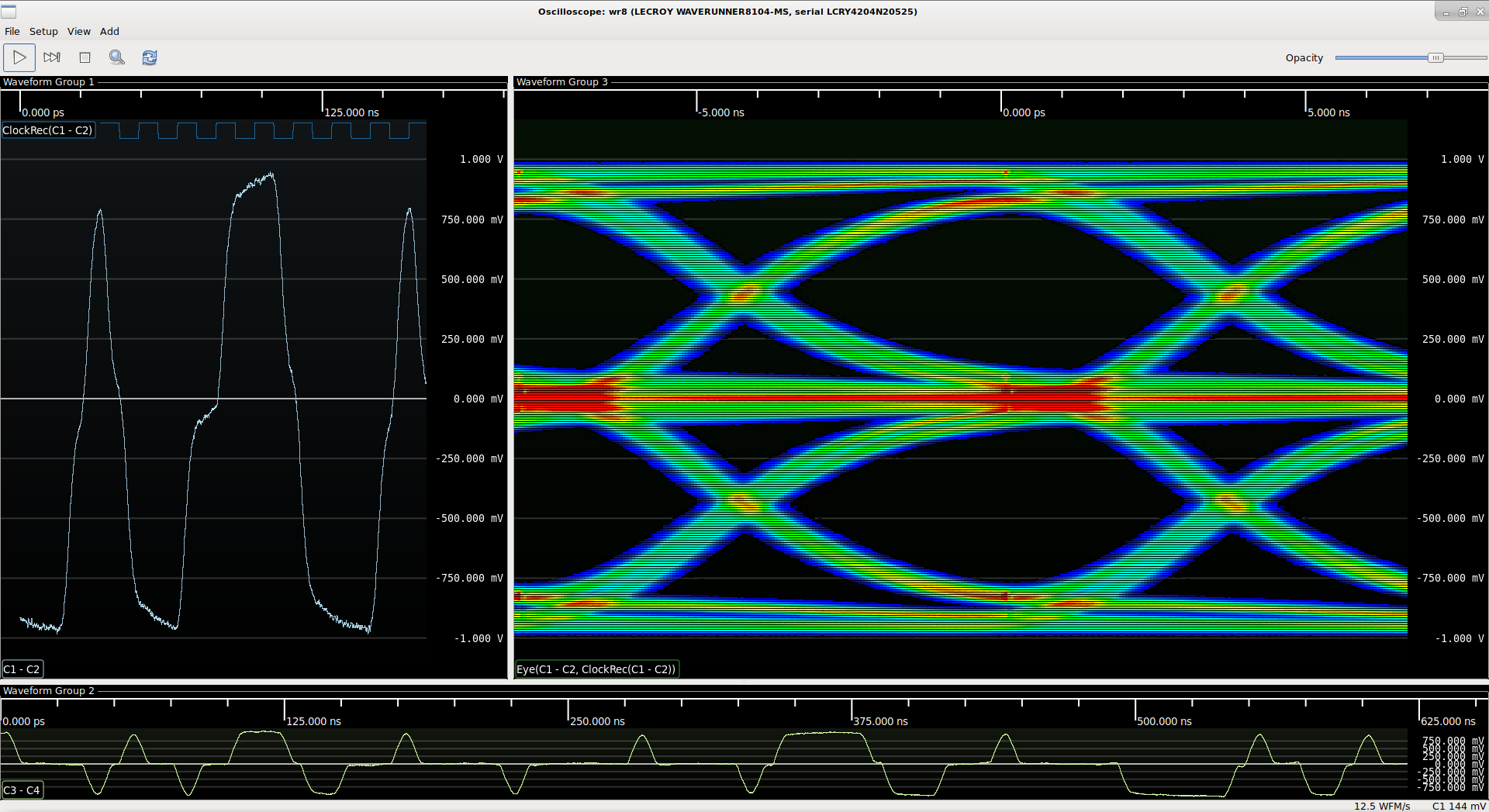
Task: Click the 375.000 ns marker in Group 2
Action: (880, 721)
